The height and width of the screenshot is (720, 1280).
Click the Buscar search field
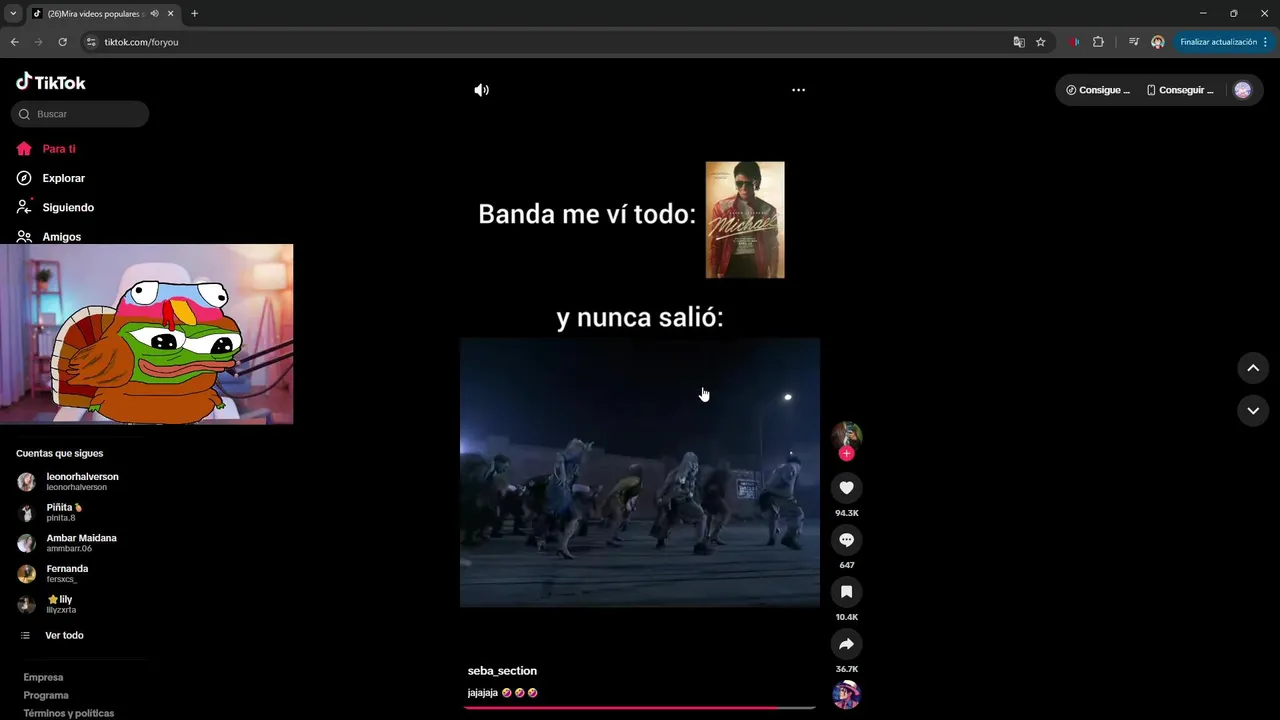[x=80, y=114]
